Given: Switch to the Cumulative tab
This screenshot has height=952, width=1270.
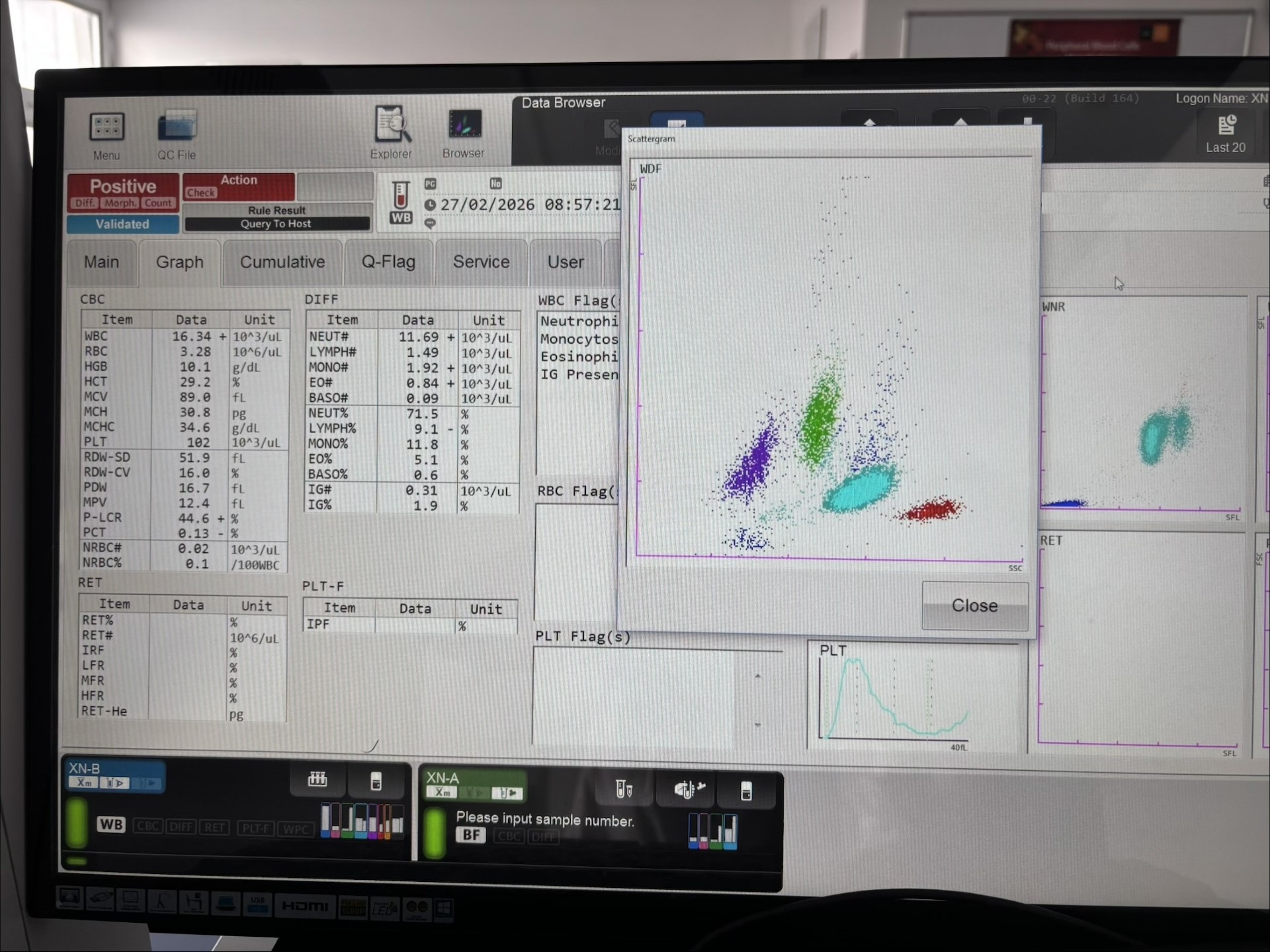Looking at the screenshot, I should pos(282,262).
